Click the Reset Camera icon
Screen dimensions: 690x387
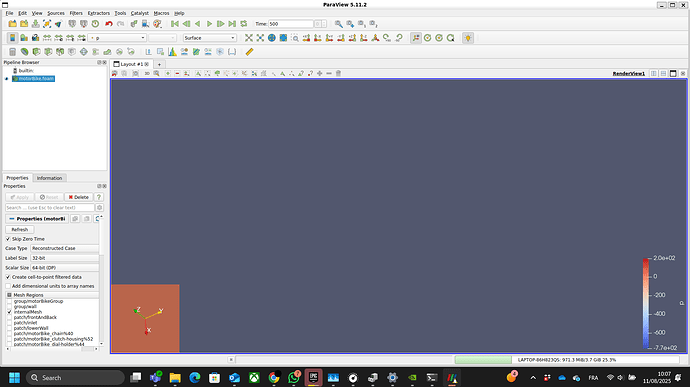click(249, 38)
